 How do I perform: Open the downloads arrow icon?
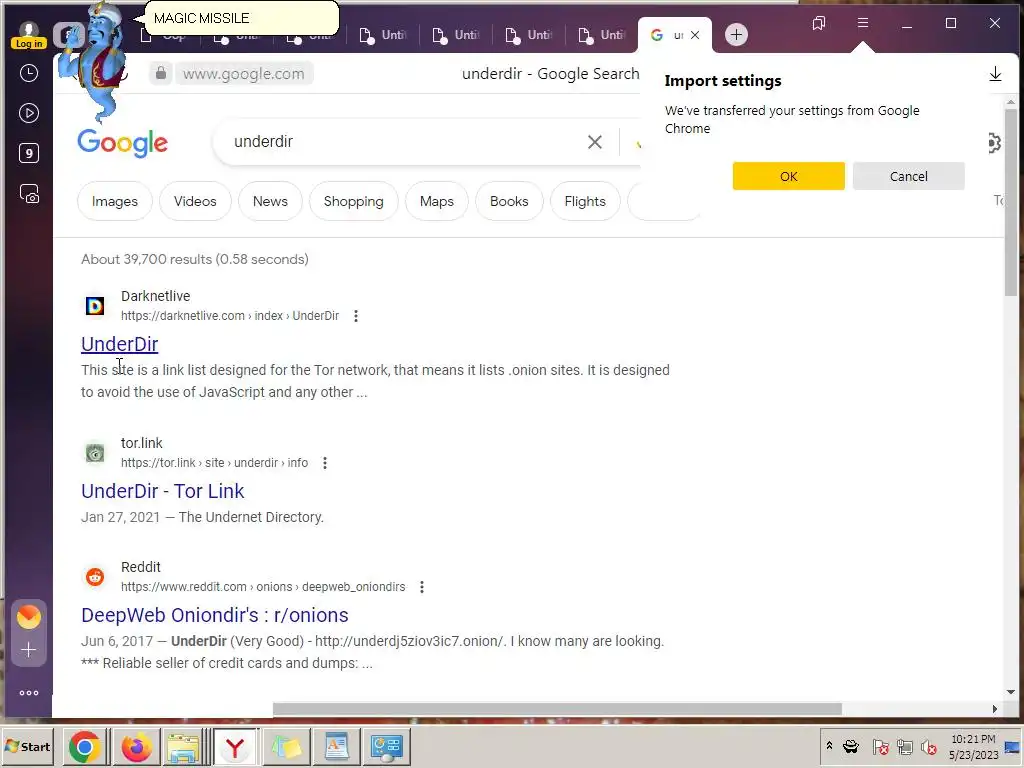[995, 73]
